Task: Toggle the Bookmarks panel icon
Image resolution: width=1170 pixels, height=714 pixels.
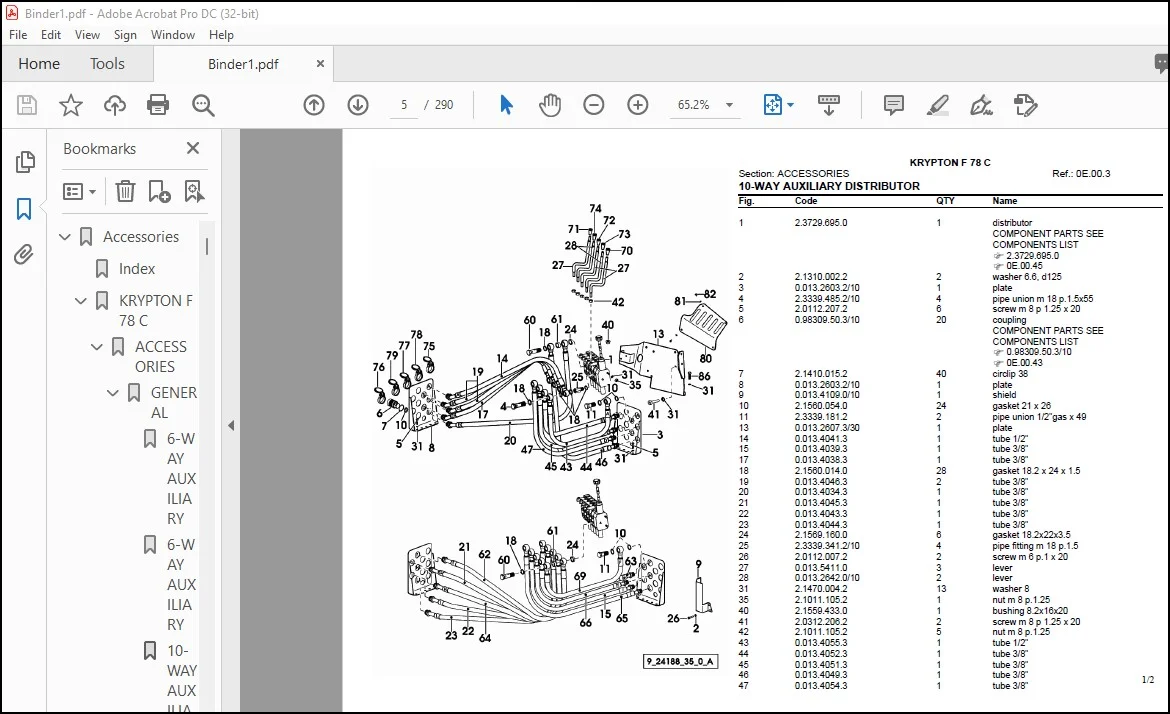Action: click(25, 209)
